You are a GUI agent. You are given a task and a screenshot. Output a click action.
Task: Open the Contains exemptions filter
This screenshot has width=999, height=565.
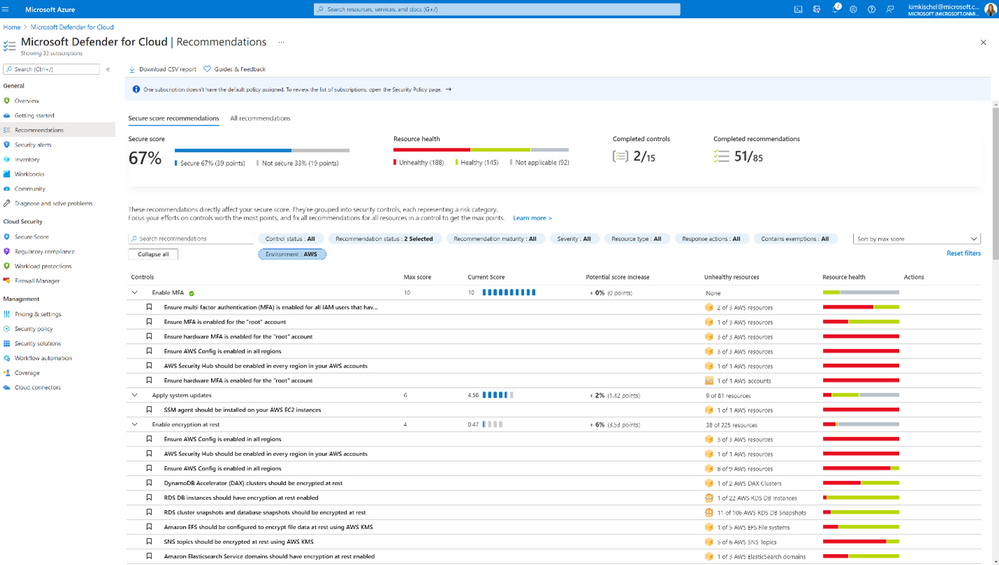coord(794,239)
